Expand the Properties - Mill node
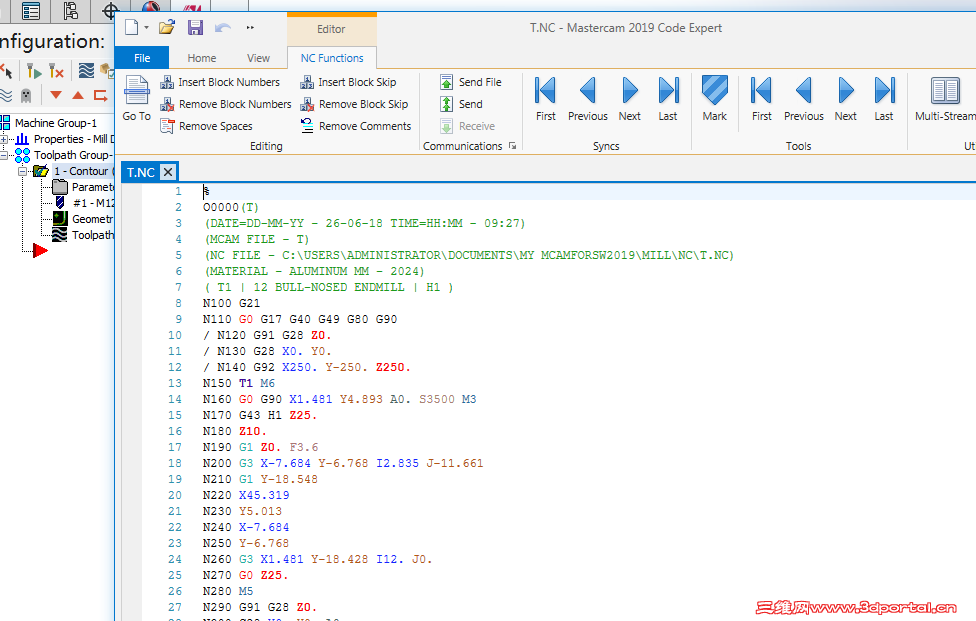 [x=4, y=139]
